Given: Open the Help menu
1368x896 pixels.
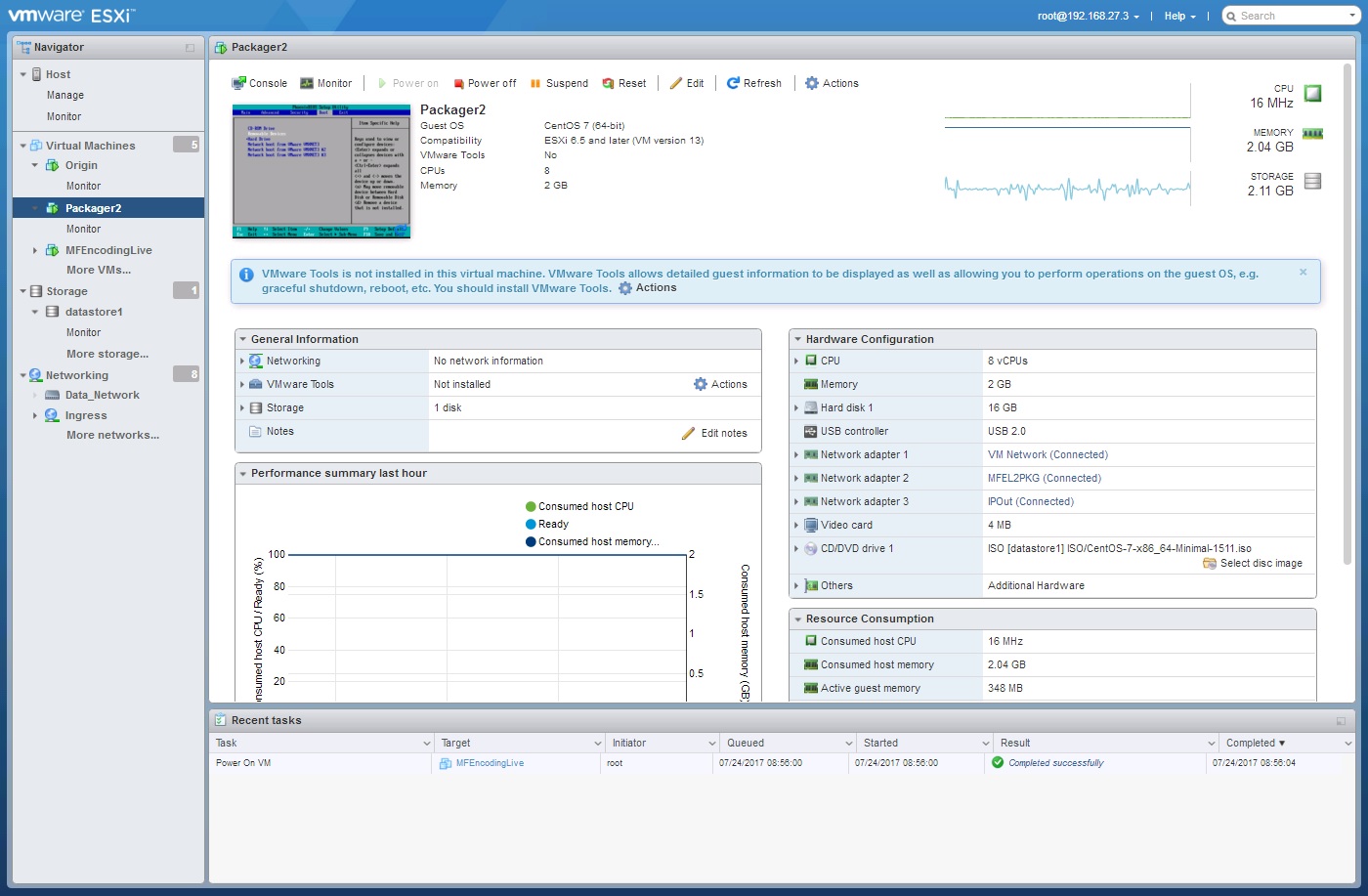Looking at the screenshot, I should pyautogui.click(x=1179, y=16).
